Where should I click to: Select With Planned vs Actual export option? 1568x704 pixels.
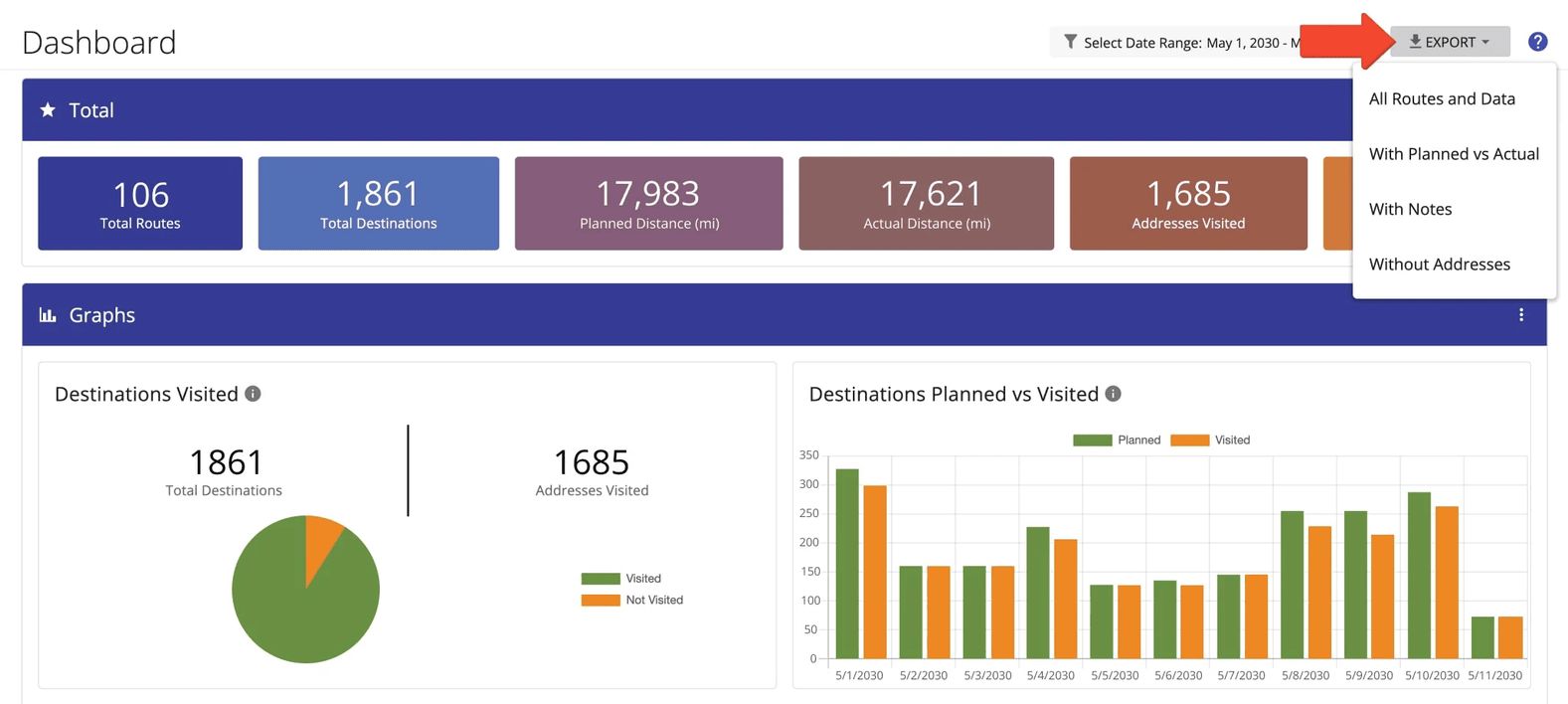(x=1455, y=154)
